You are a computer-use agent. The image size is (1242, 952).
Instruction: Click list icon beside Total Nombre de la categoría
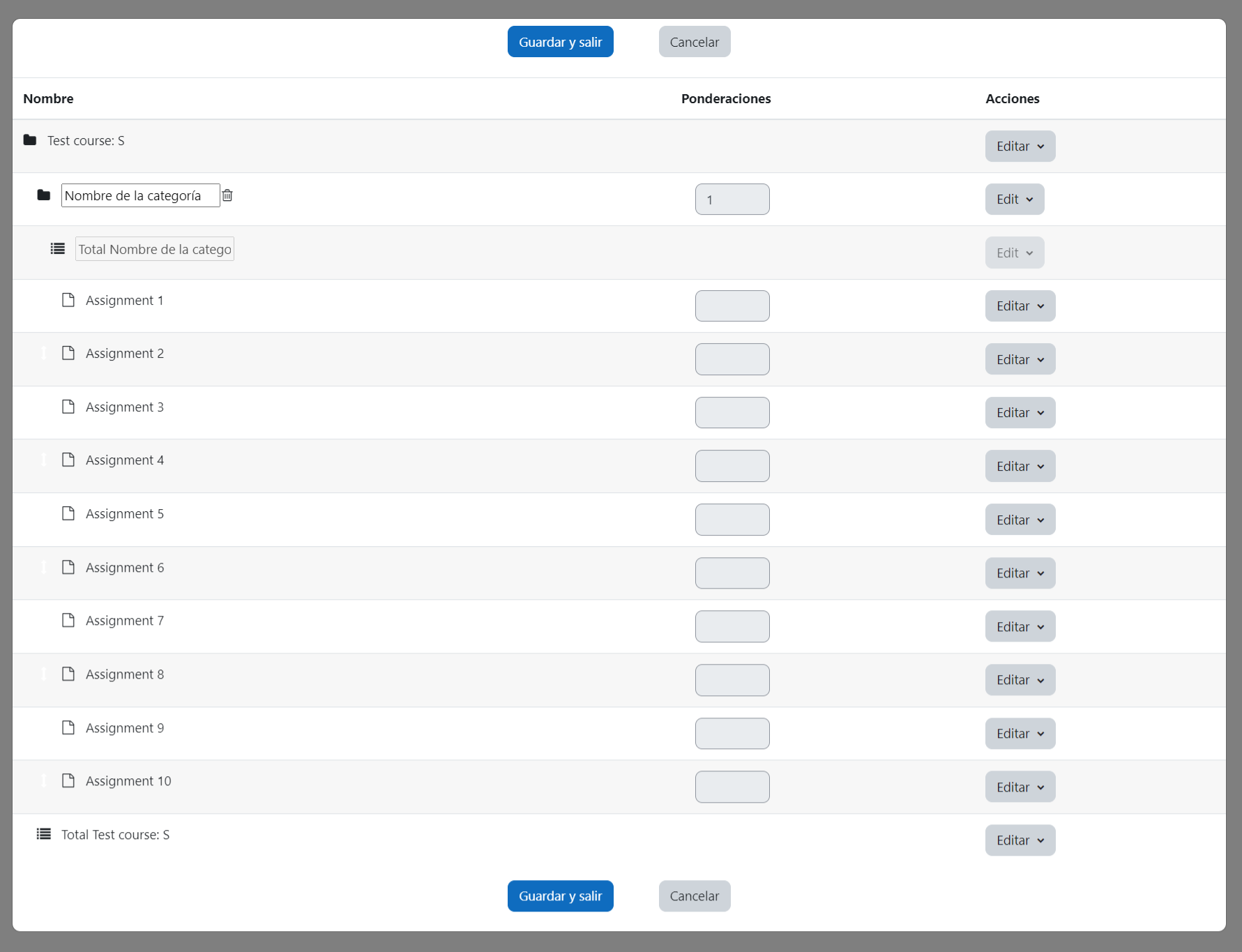coord(58,248)
